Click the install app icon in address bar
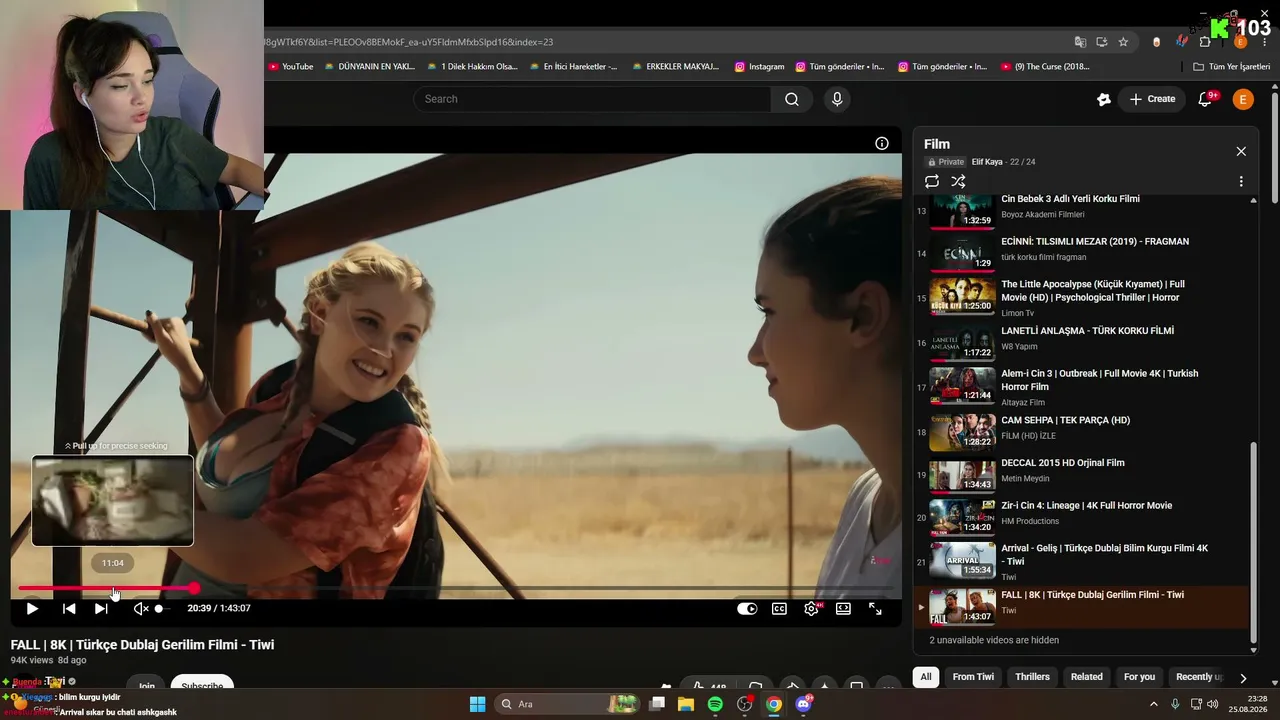Image resolution: width=1280 pixels, height=720 pixels. coord(1102,42)
